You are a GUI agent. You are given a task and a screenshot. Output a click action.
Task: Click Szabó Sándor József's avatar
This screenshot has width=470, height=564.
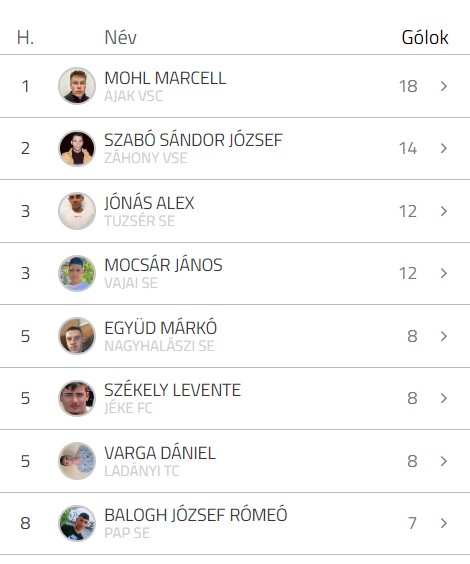77,148
